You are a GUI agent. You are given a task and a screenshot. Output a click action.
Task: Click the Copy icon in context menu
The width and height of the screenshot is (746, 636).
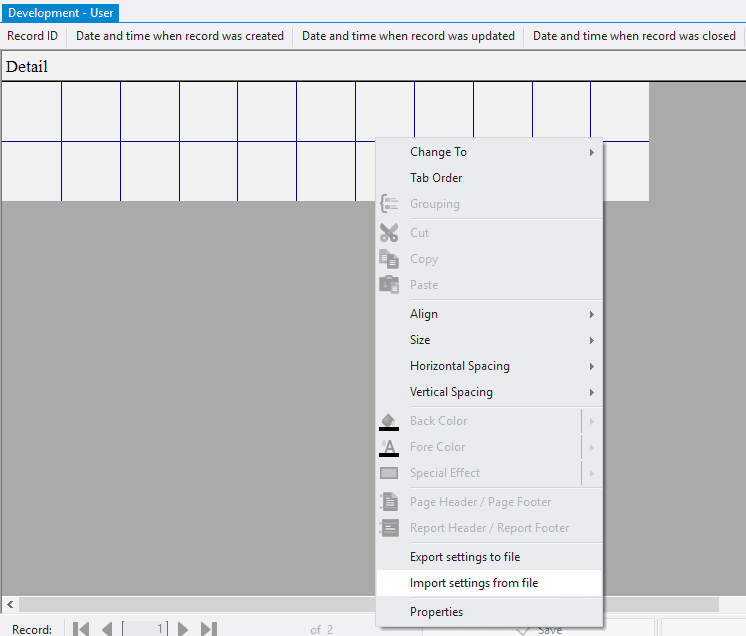[389, 259]
